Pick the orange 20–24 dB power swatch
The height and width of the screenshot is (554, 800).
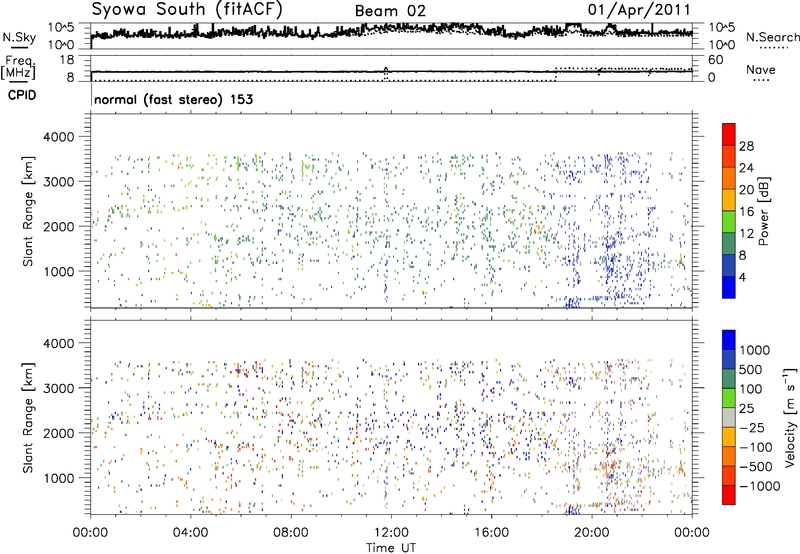(x=729, y=178)
